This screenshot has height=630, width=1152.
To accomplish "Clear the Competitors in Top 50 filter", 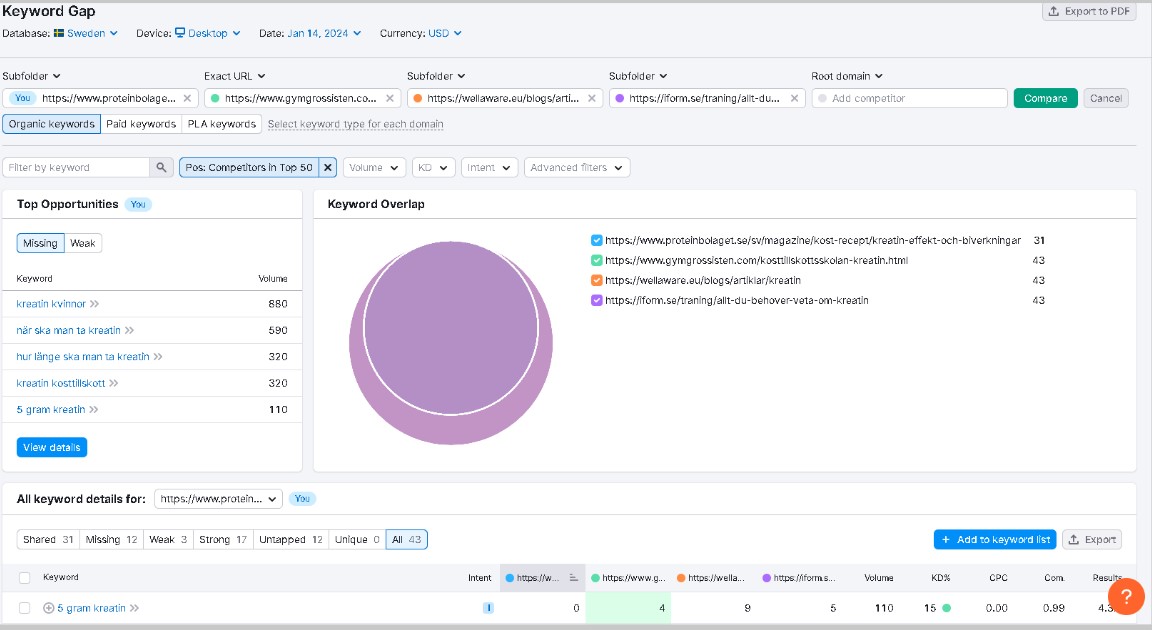I will pos(328,167).
